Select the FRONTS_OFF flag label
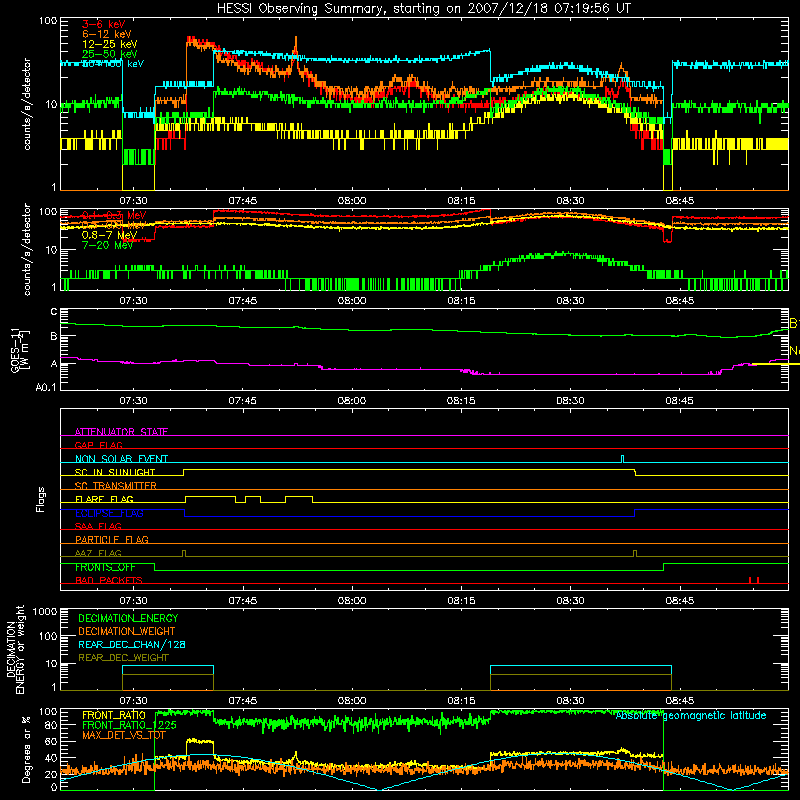Screen dimensions: 800x800 pos(105,567)
